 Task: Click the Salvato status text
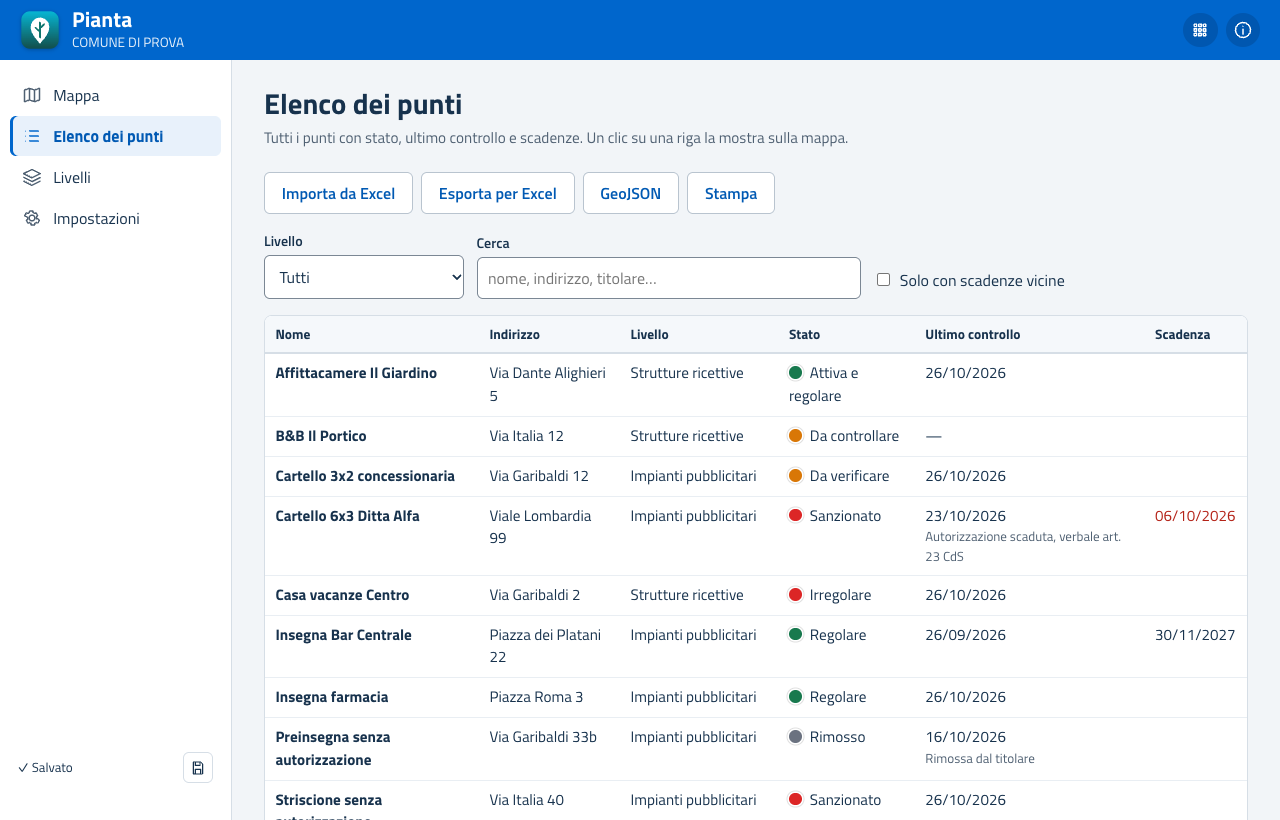[x=45, y=768]
